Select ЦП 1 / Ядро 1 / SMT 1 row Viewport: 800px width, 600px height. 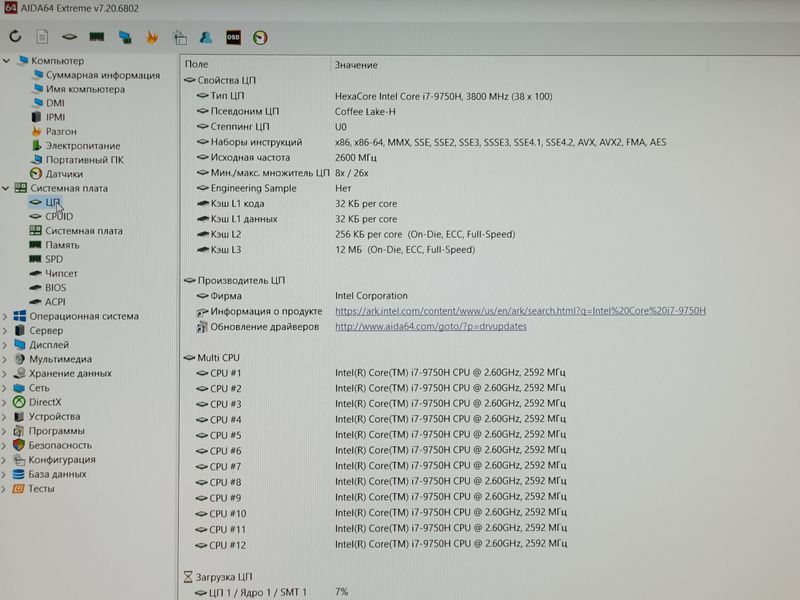coord(271,592)
